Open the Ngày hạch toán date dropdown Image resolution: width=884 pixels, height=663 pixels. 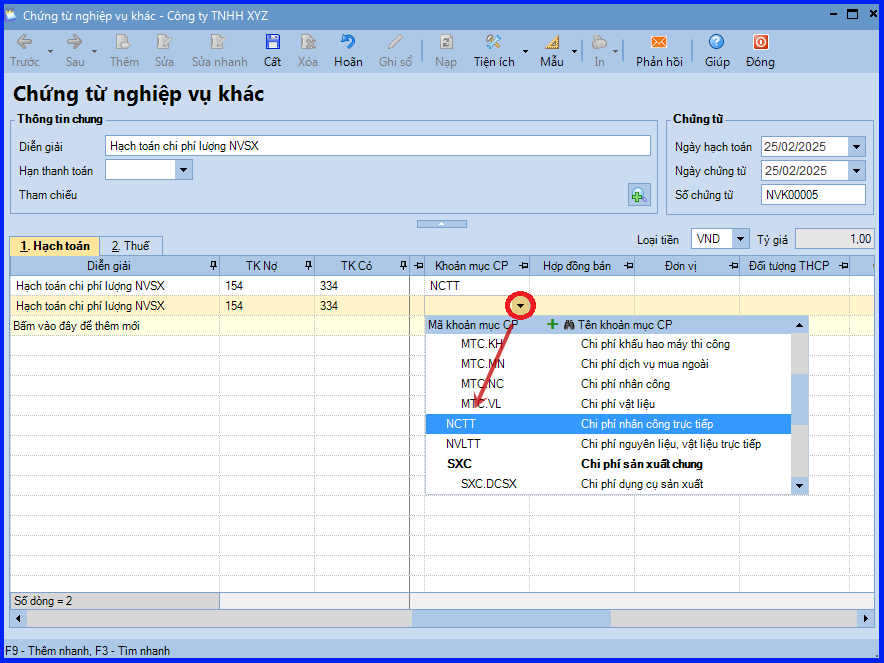(856, 147)
